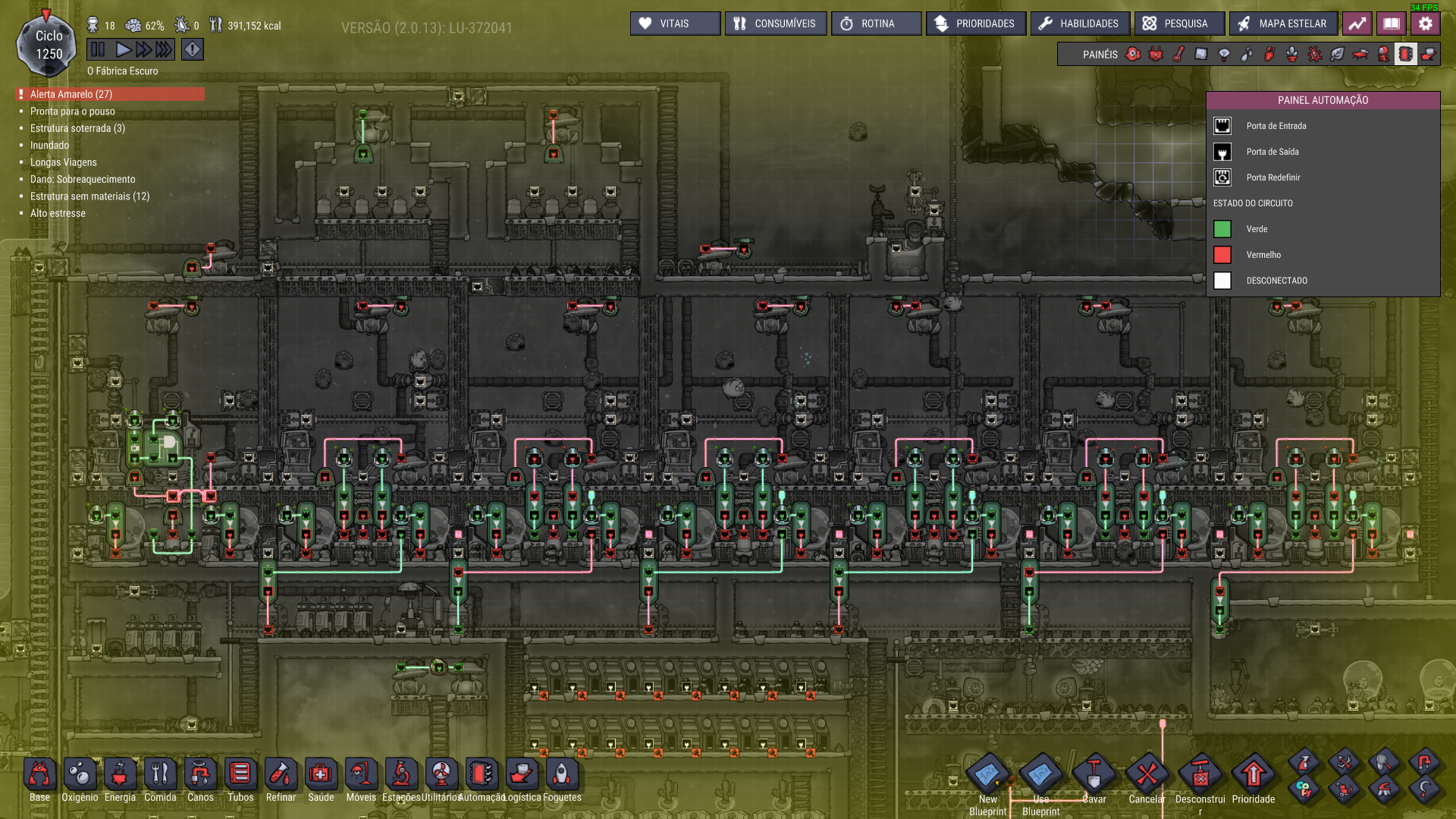Choose the Prioridade tool

click(1253, 775)
